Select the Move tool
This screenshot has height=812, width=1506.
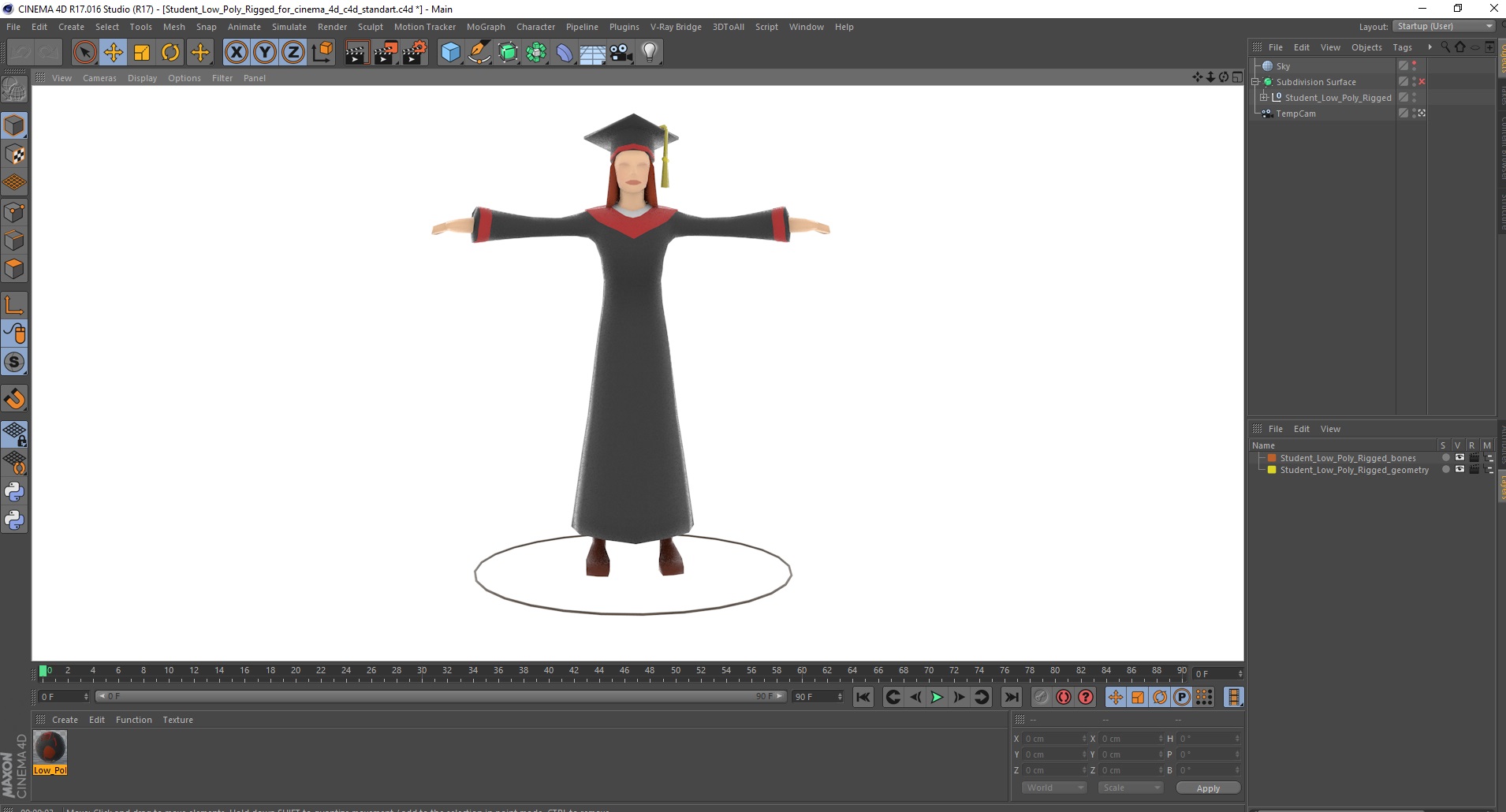(114, 53)
